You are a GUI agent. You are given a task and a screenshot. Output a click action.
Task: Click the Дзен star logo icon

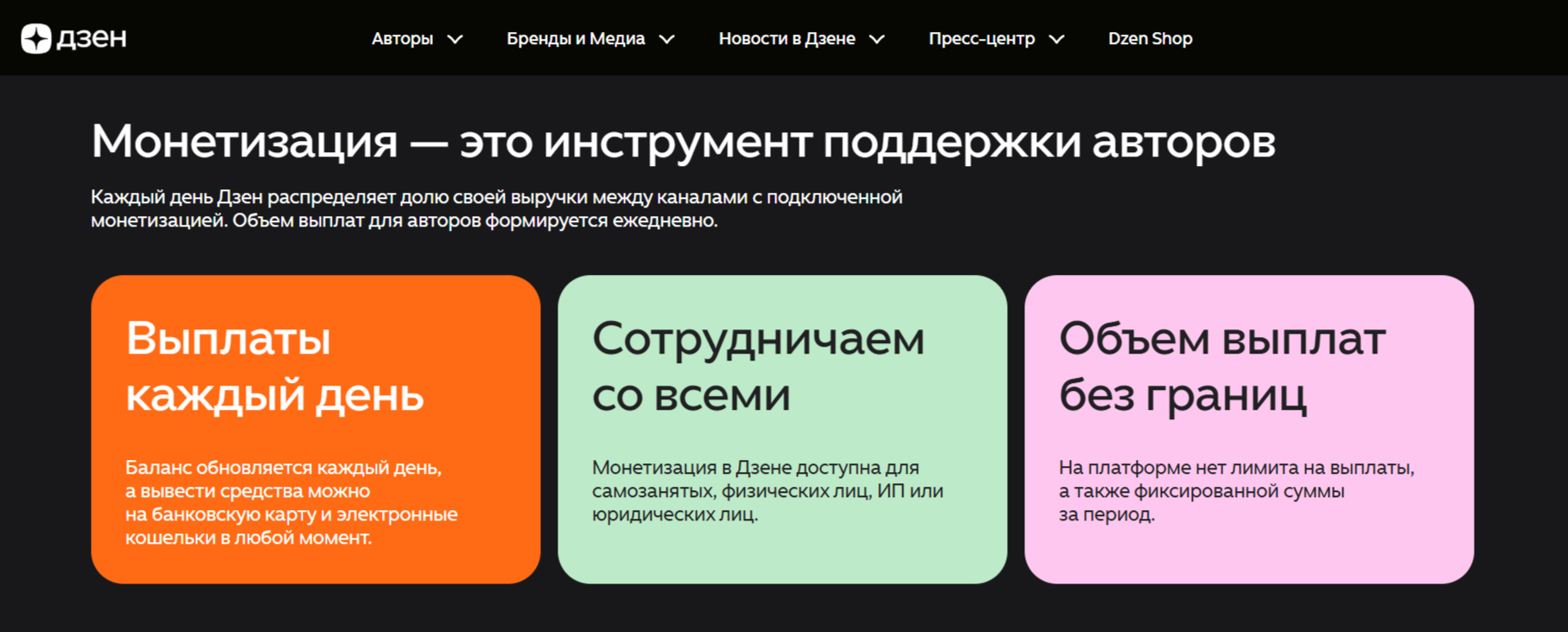[36, 39]
